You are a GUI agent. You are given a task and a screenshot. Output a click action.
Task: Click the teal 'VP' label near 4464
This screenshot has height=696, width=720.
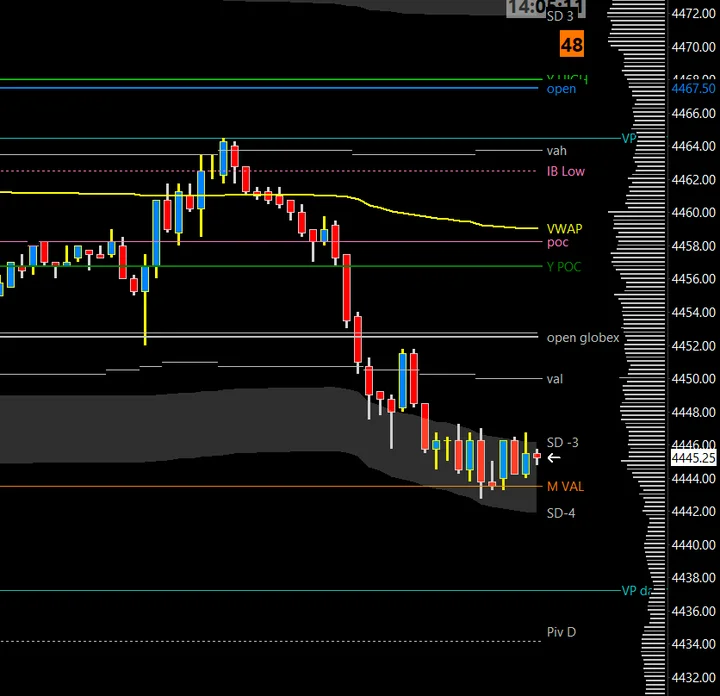coord(629,139)
